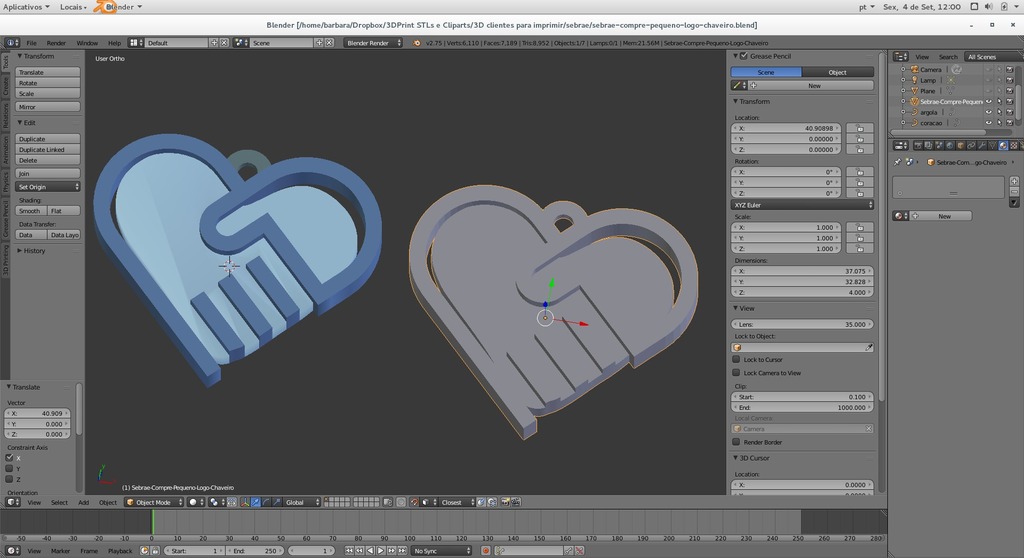The width and height of the screenshot is (1024, 558).
Task: Open the Object Mode dropdown
Action: (x=154, y=502)
